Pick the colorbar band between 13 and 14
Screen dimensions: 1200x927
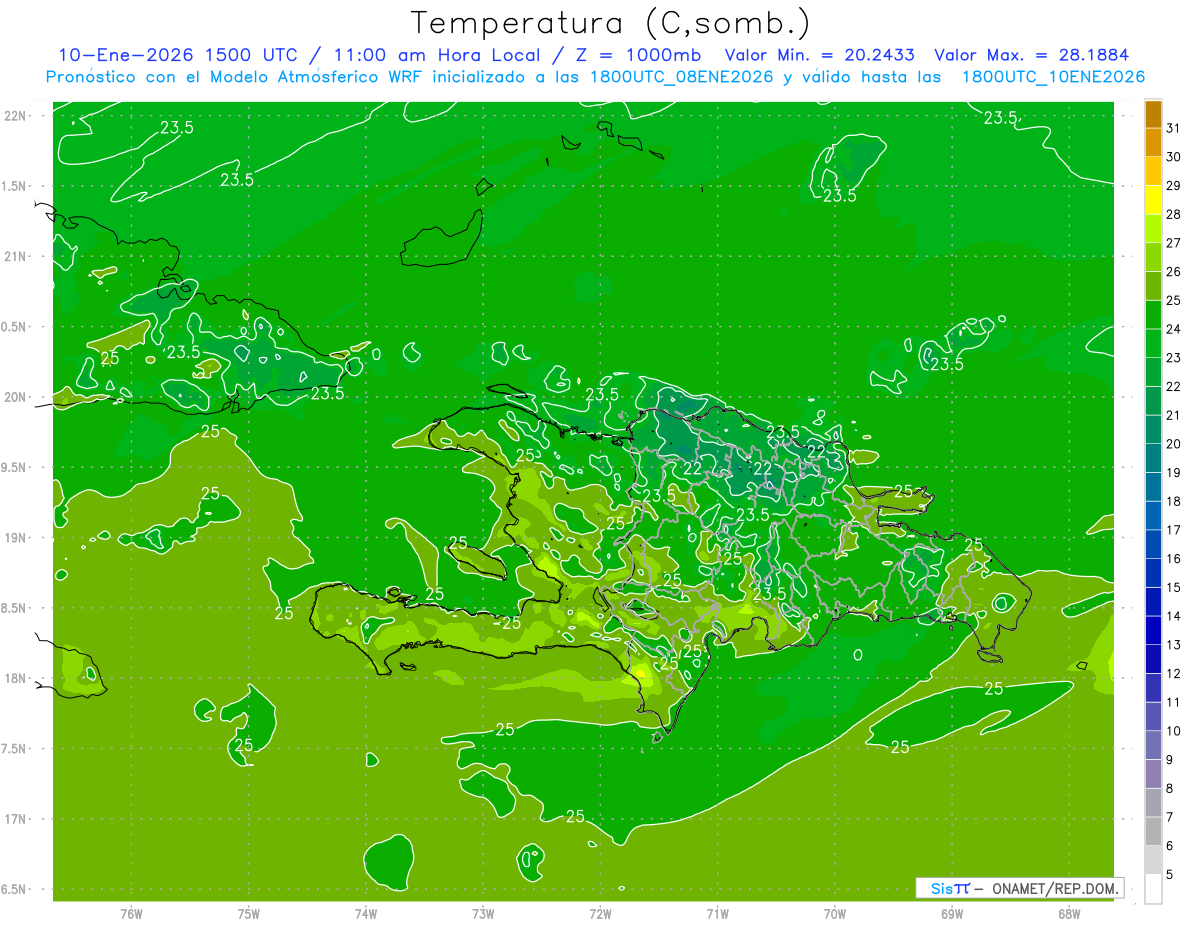1153,631
